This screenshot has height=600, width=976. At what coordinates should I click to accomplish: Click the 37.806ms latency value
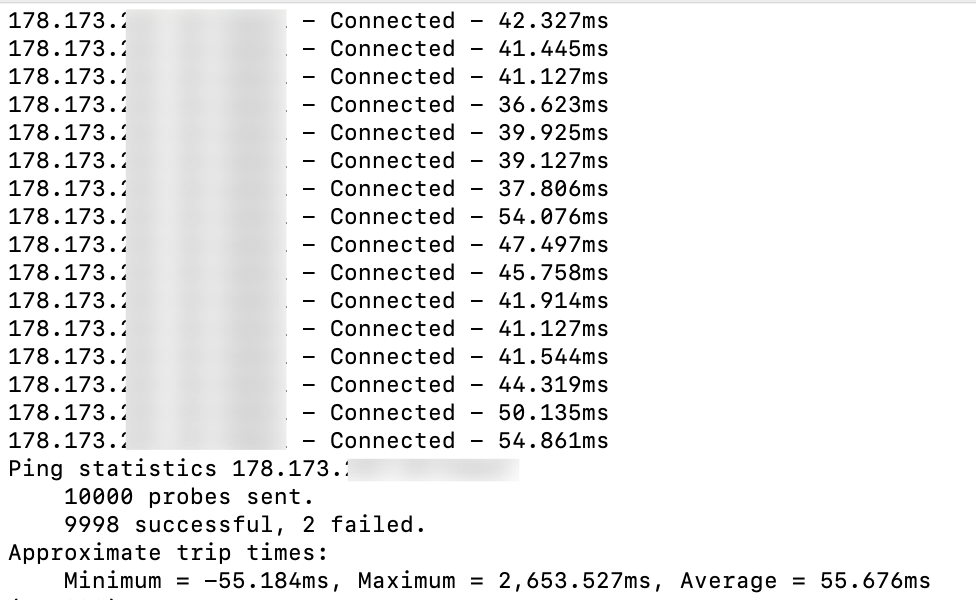pos(553,188)
